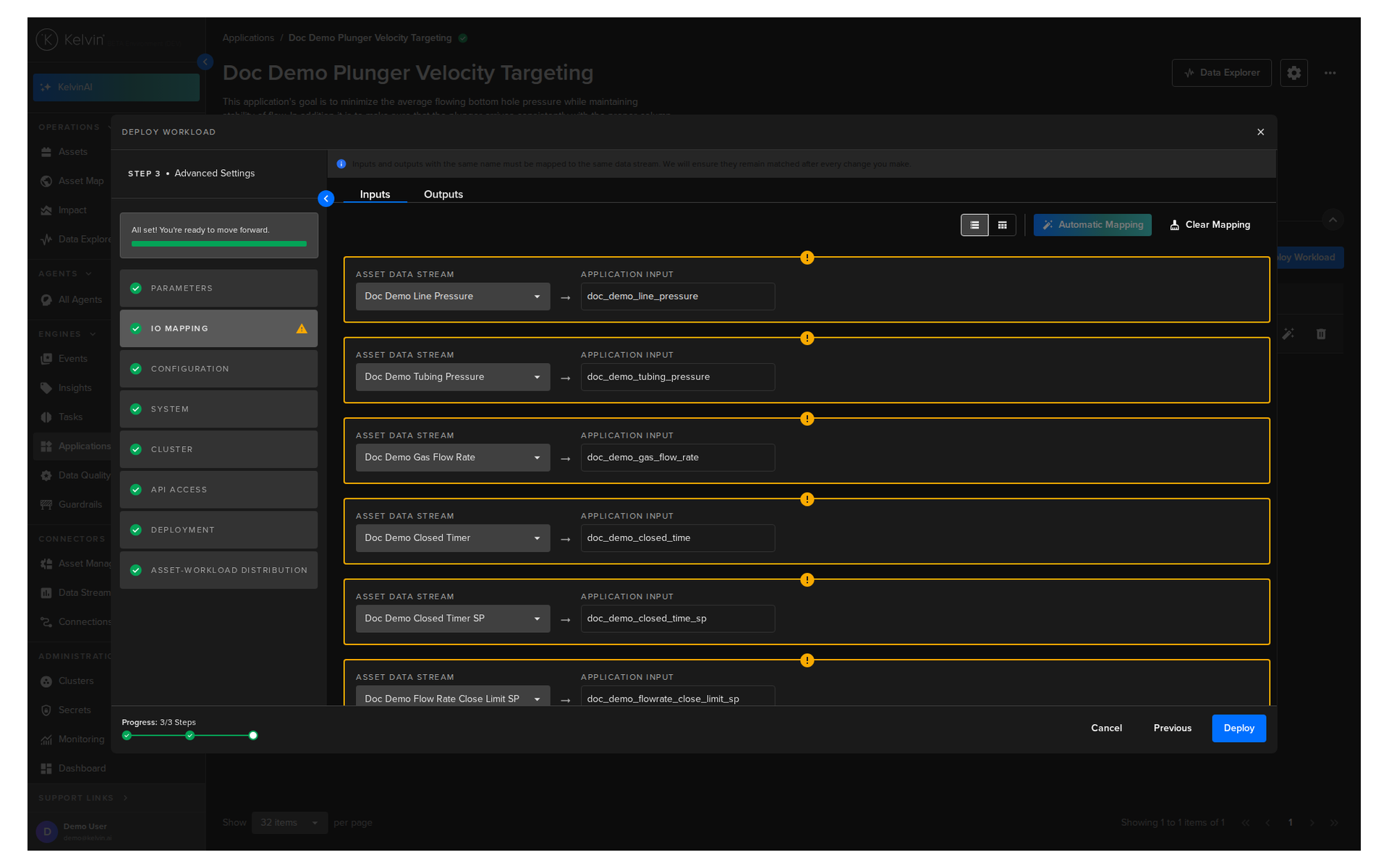Open the Data Explorer button
Screen dimensions: 1389x868
[x=1221, y=72]
